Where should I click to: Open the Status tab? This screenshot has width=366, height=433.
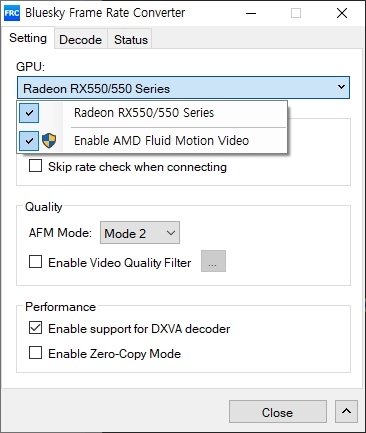click(x=131, y=39)
